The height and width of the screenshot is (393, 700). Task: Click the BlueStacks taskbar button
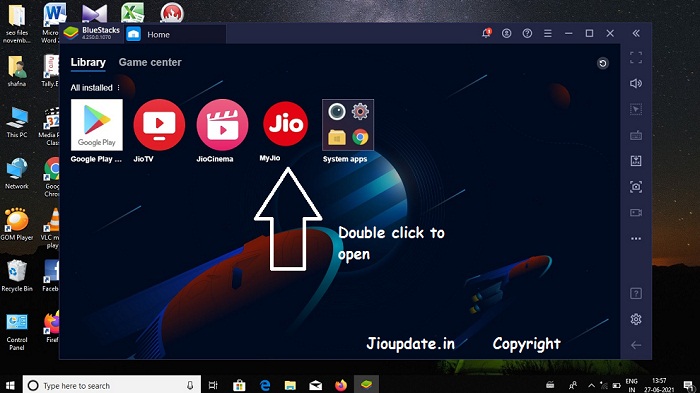[x=367, y=385]
